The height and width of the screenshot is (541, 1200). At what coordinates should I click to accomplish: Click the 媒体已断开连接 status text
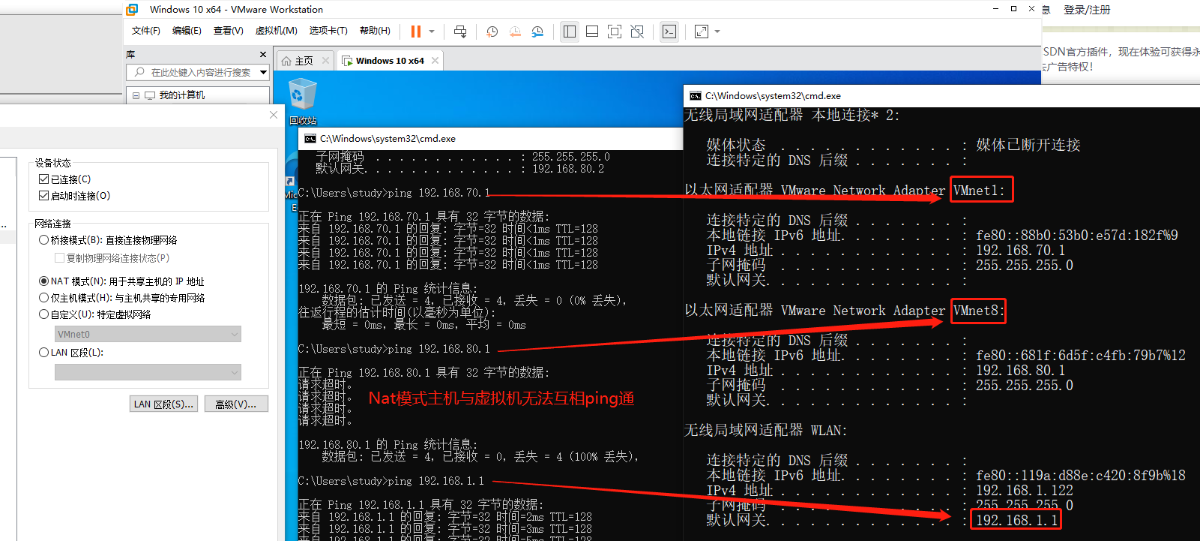tap(1028, 145)
